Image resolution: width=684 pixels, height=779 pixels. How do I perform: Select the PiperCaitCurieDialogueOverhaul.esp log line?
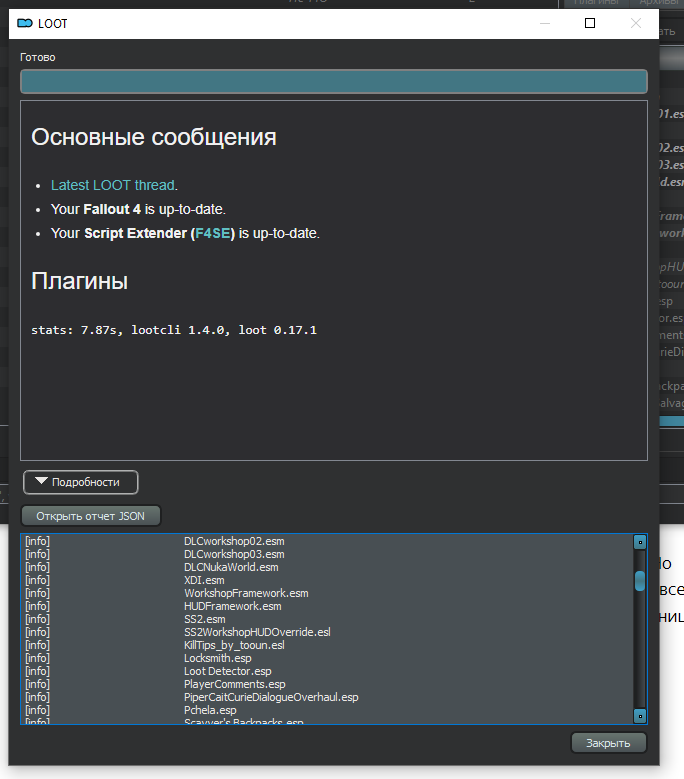327,697
